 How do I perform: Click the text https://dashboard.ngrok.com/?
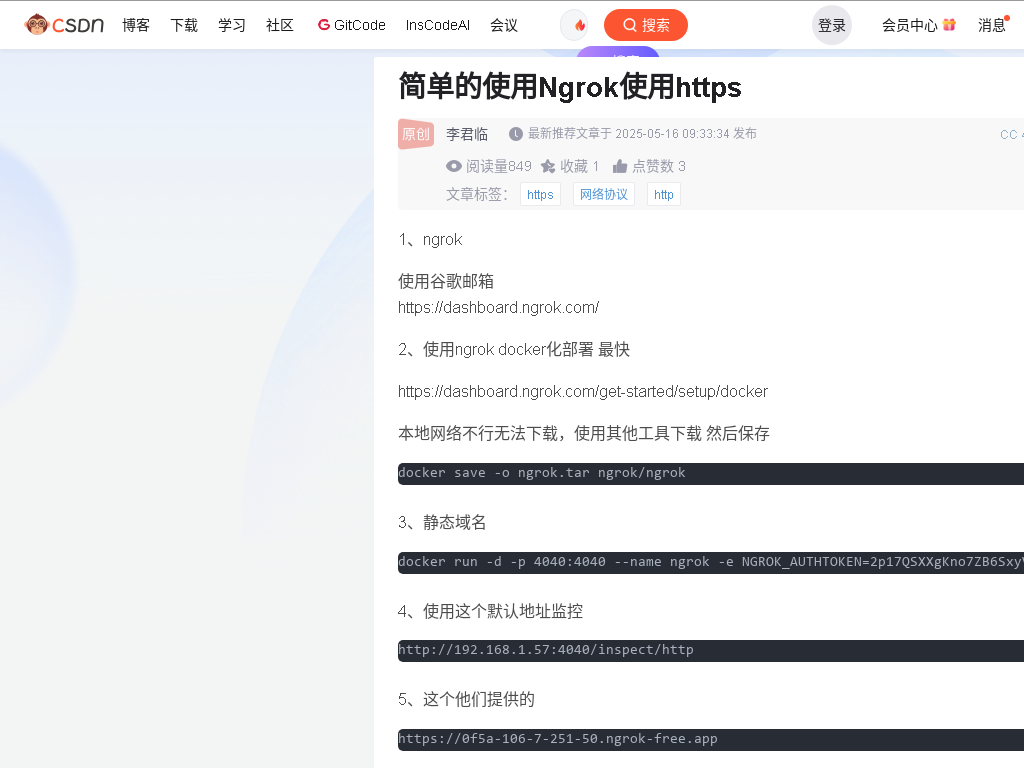tap(498, 308)
